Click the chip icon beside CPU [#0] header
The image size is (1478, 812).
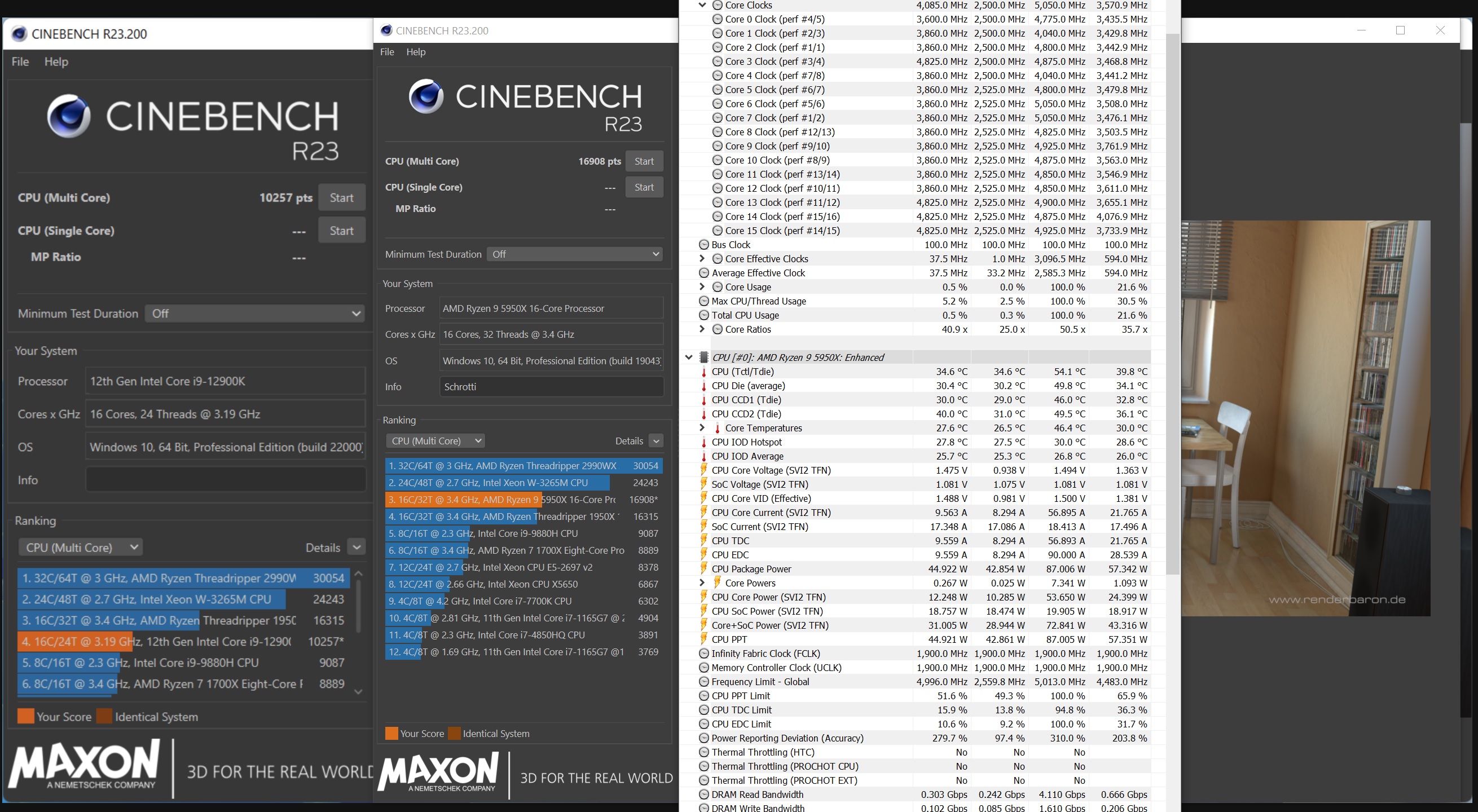pyautogui.click(x=704, y=358)
